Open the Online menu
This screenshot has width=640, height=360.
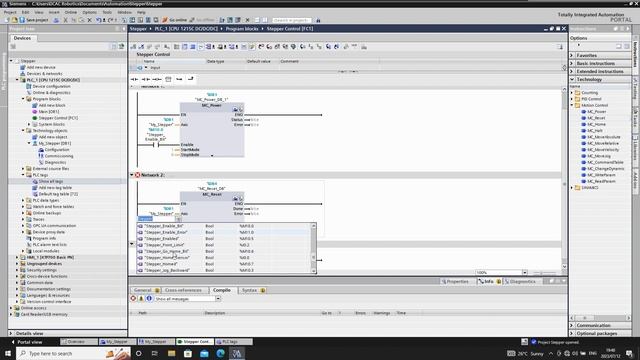click(71, 12)
